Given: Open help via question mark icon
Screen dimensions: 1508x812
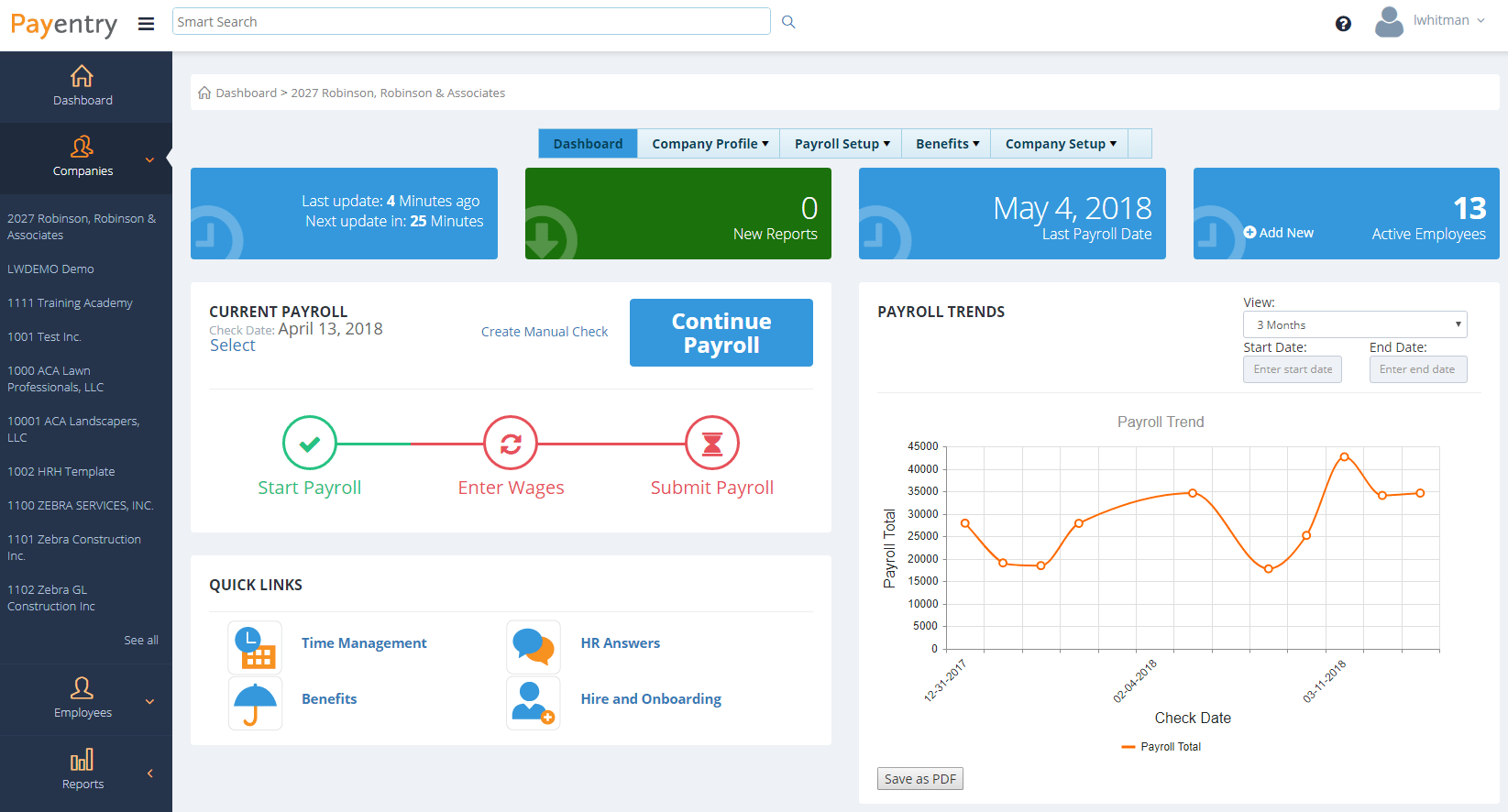Looking at the screenshot, I should pyautogui.click(x=1343, y=24).
